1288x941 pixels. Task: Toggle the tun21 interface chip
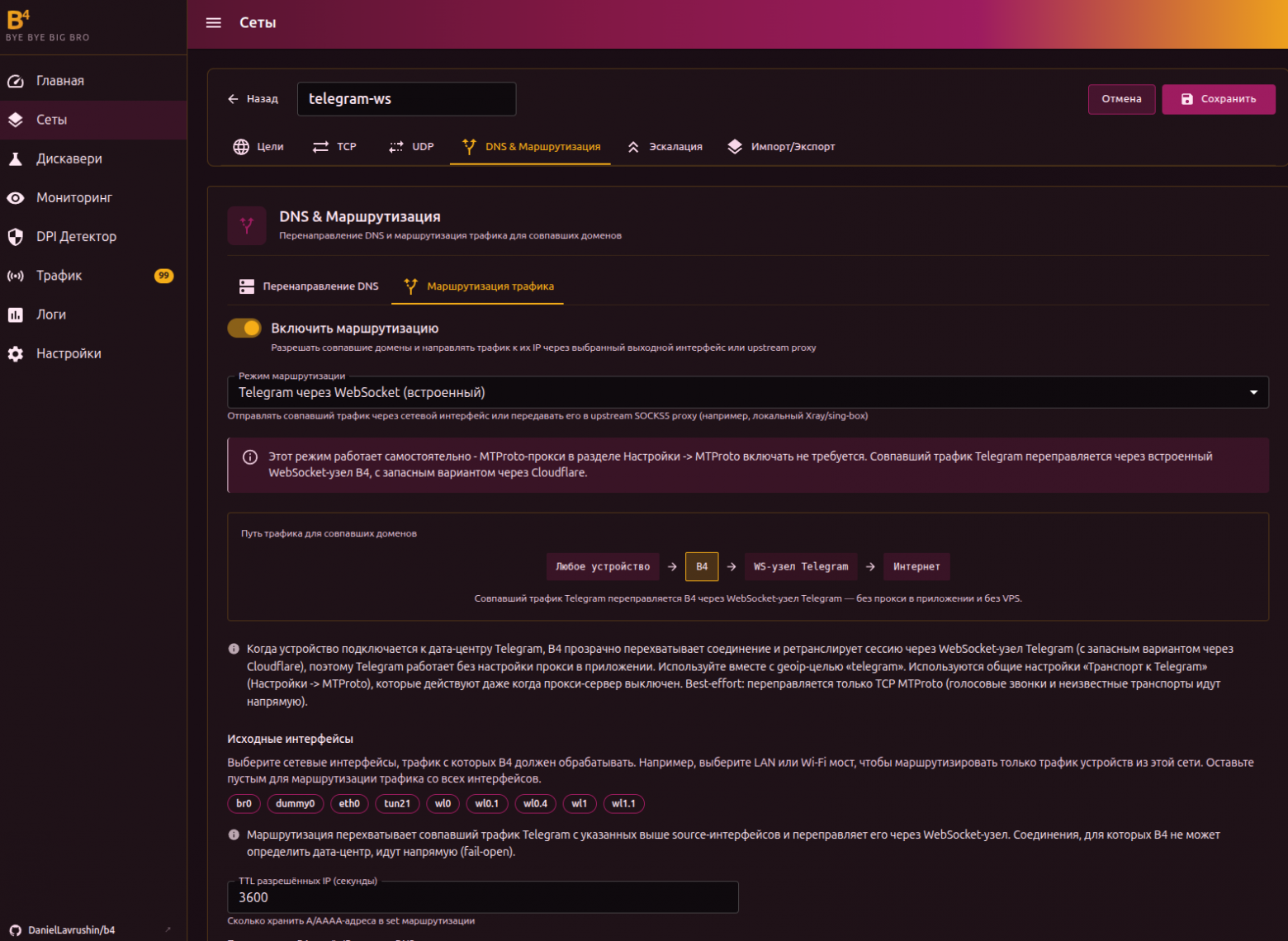click(397, 804)
